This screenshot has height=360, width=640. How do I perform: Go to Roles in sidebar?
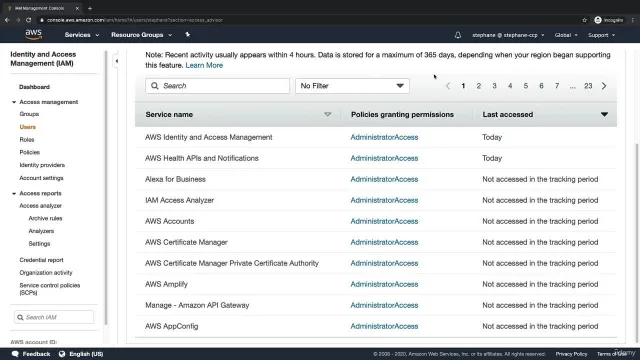(x=27, y=140)
